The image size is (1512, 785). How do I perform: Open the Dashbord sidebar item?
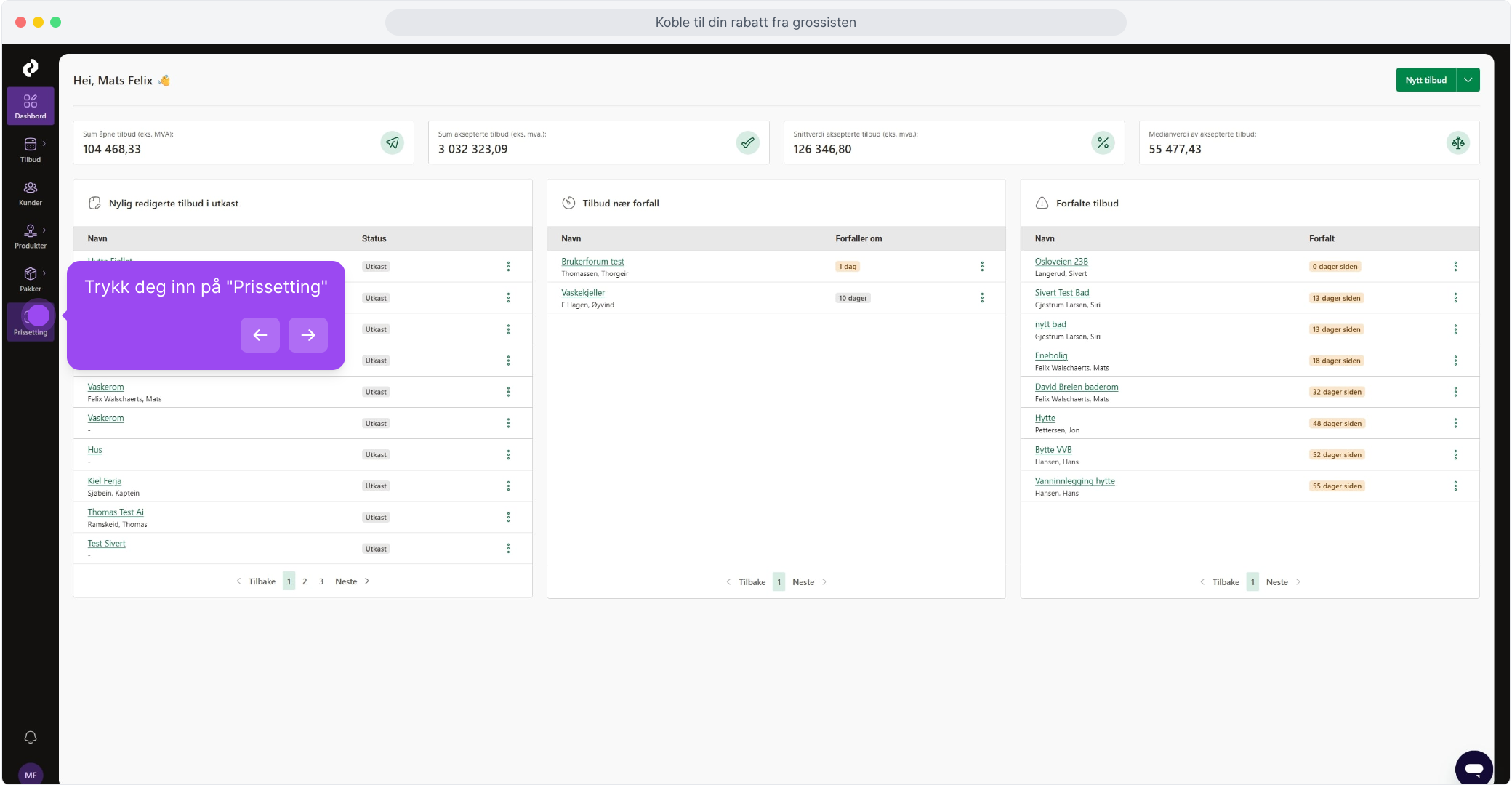[31, 106]
